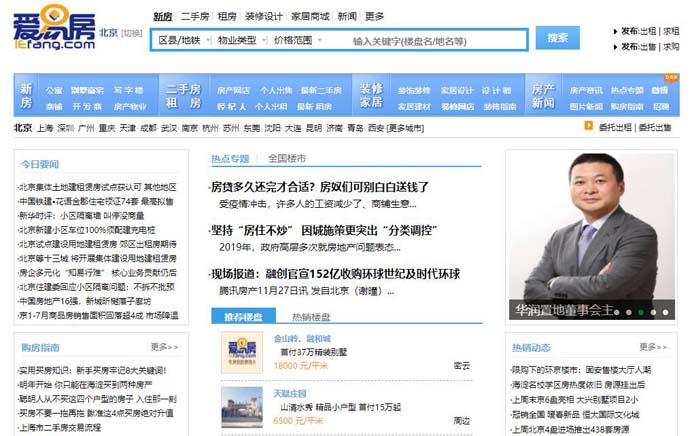This screenshot has width=690, height=436.
Task: Choose 成都 from the city list
Action: click(148, 128)
